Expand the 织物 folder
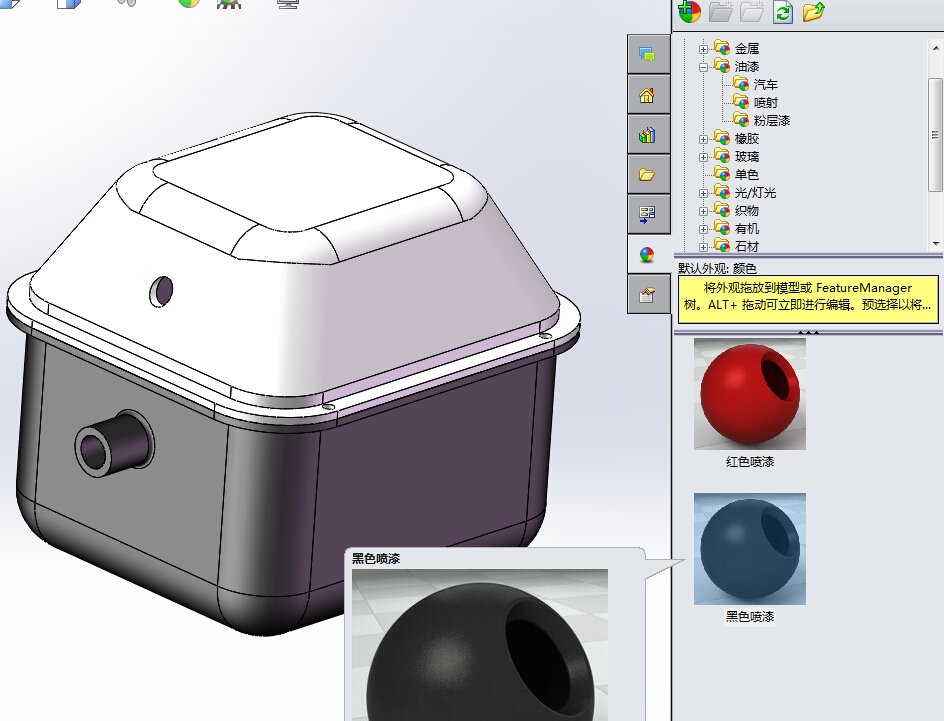The image size is (944, 721). coord(703,211)
